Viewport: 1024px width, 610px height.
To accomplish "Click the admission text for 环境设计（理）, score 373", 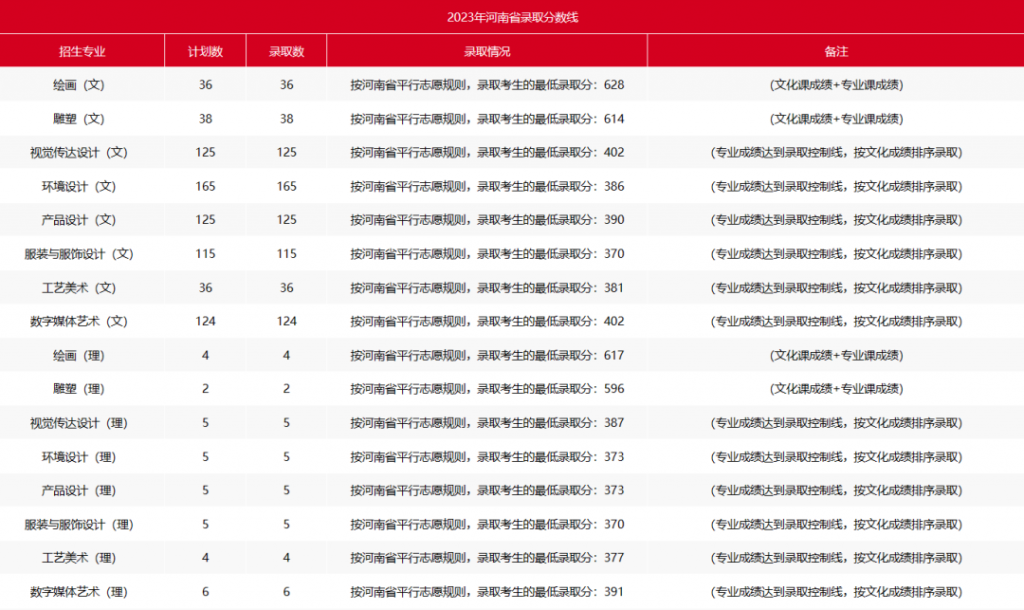I will pyautogui.click(x=487, y=457).
